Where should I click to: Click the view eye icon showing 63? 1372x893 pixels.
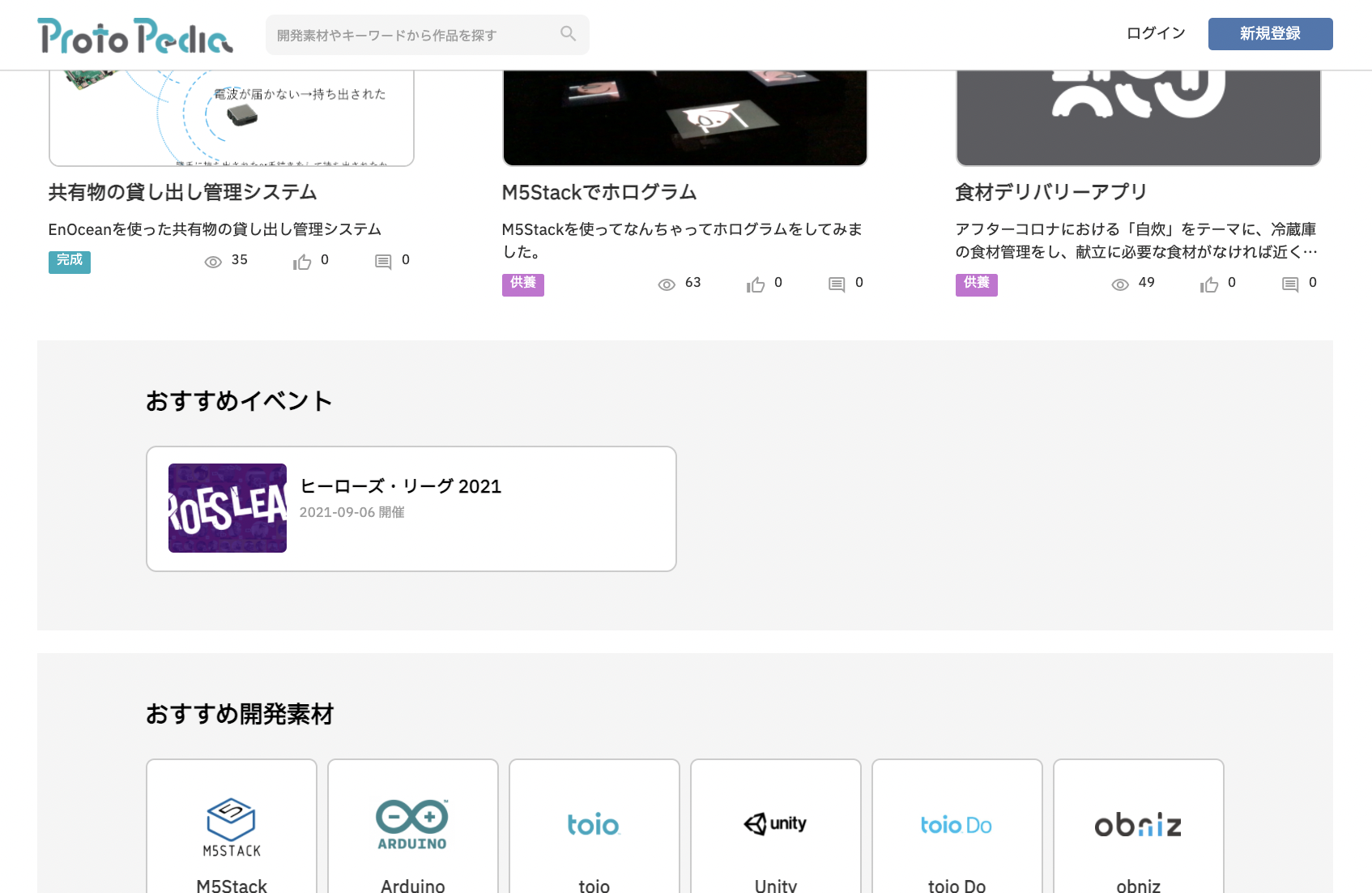(667, 284)
